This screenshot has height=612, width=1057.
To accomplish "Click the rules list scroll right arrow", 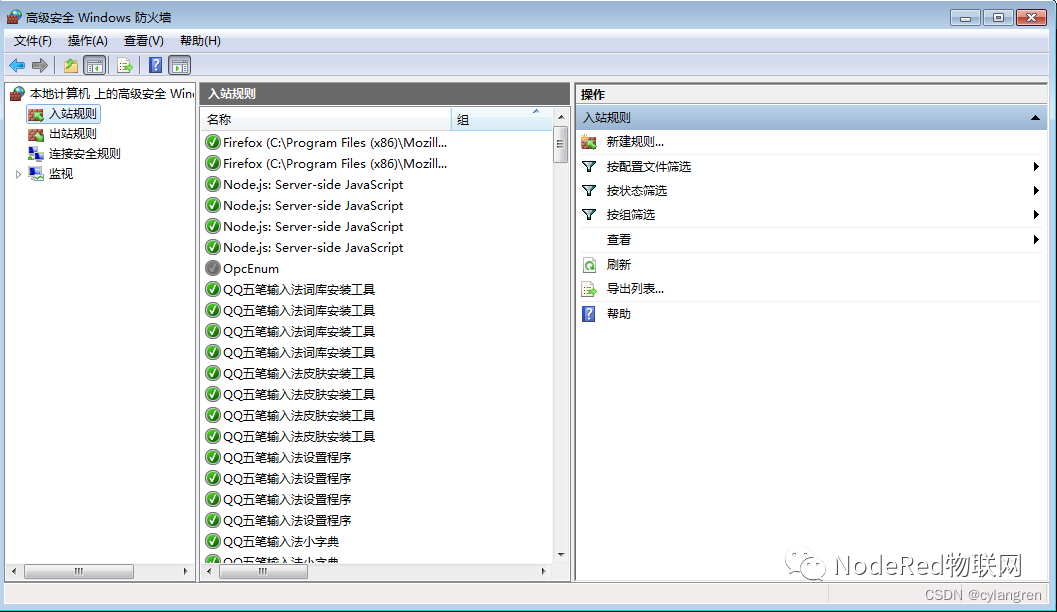I will click(543, 572).
